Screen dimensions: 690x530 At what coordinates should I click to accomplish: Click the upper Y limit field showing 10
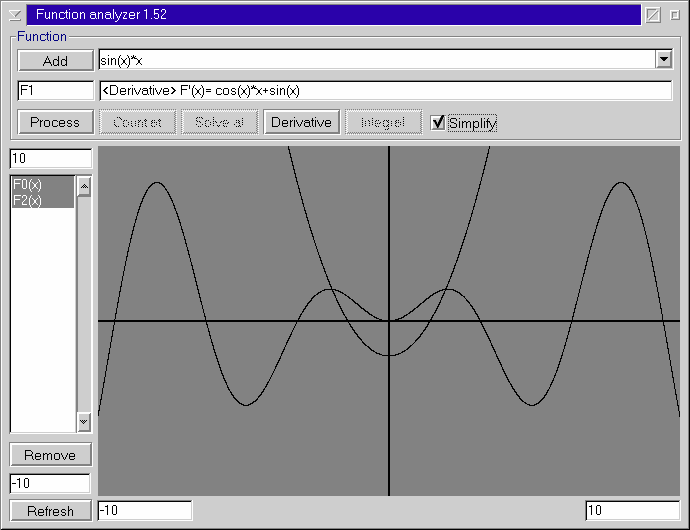click(51, 158)
